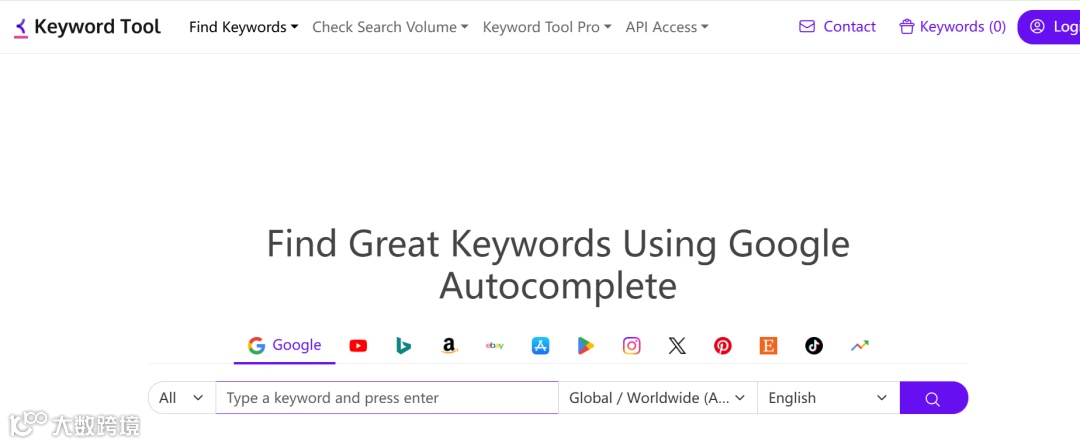Switch to the TikTok keyword source
This screenshot has width=1080, height=445.
(814, 346)
